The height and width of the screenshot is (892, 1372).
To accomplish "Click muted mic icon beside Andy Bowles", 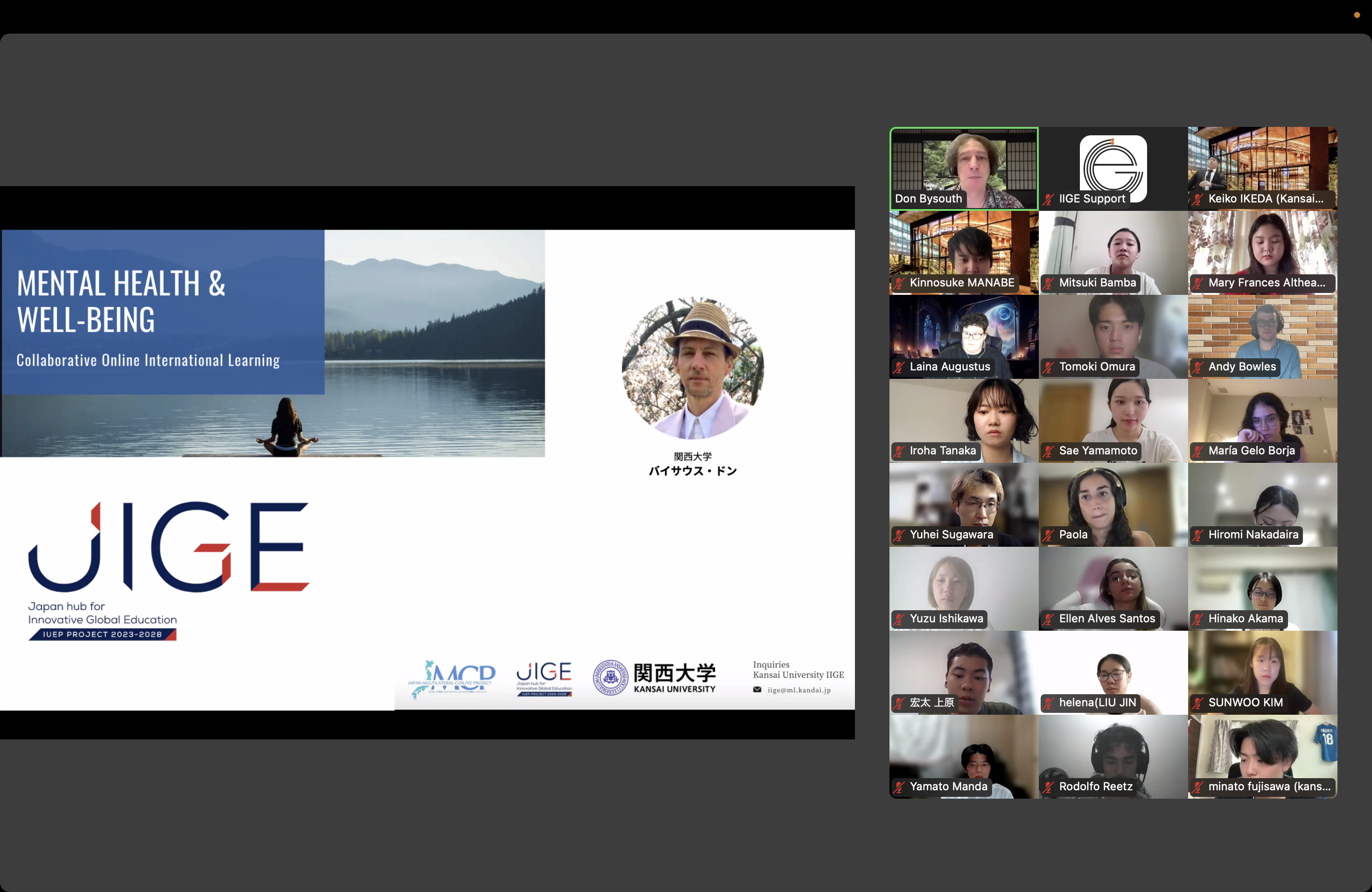I will (x=1198, y=367).
